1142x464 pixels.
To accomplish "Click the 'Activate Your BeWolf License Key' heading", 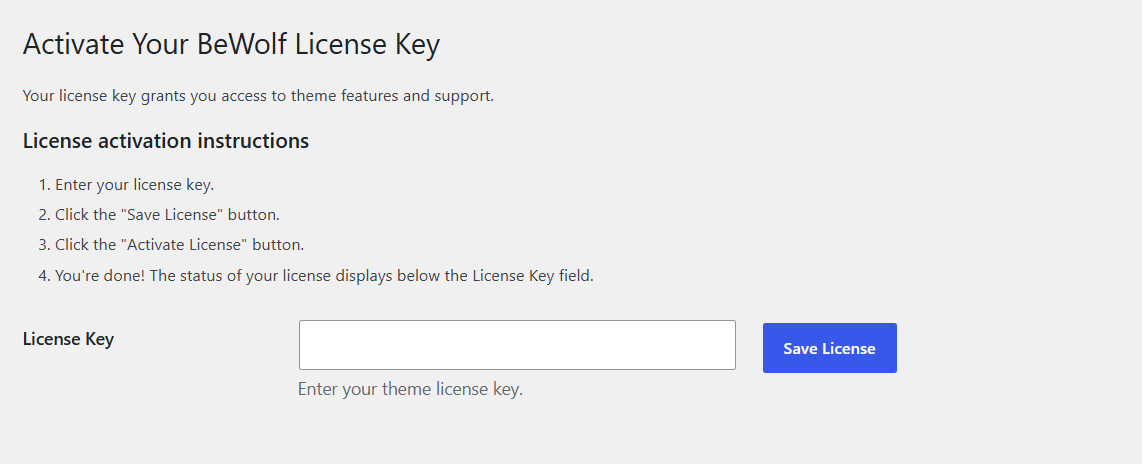I will coord(232,44).
